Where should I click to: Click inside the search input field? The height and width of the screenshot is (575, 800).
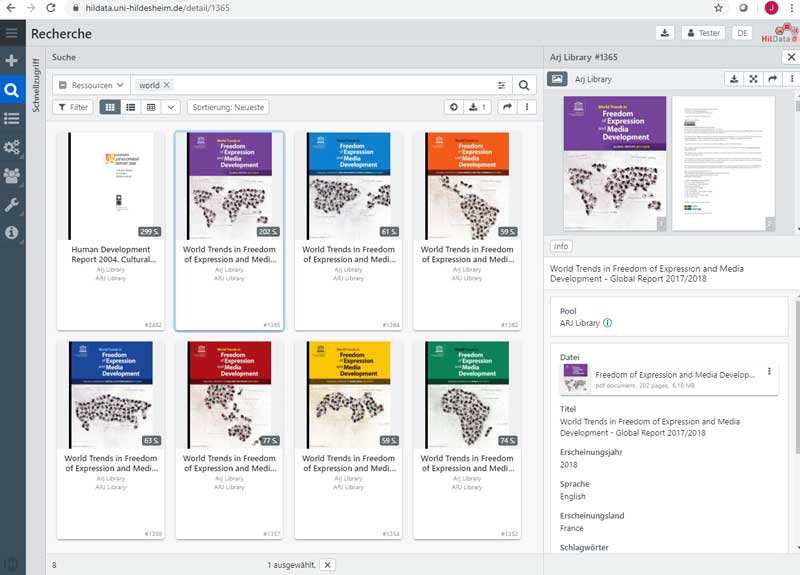tap(332, 85)
